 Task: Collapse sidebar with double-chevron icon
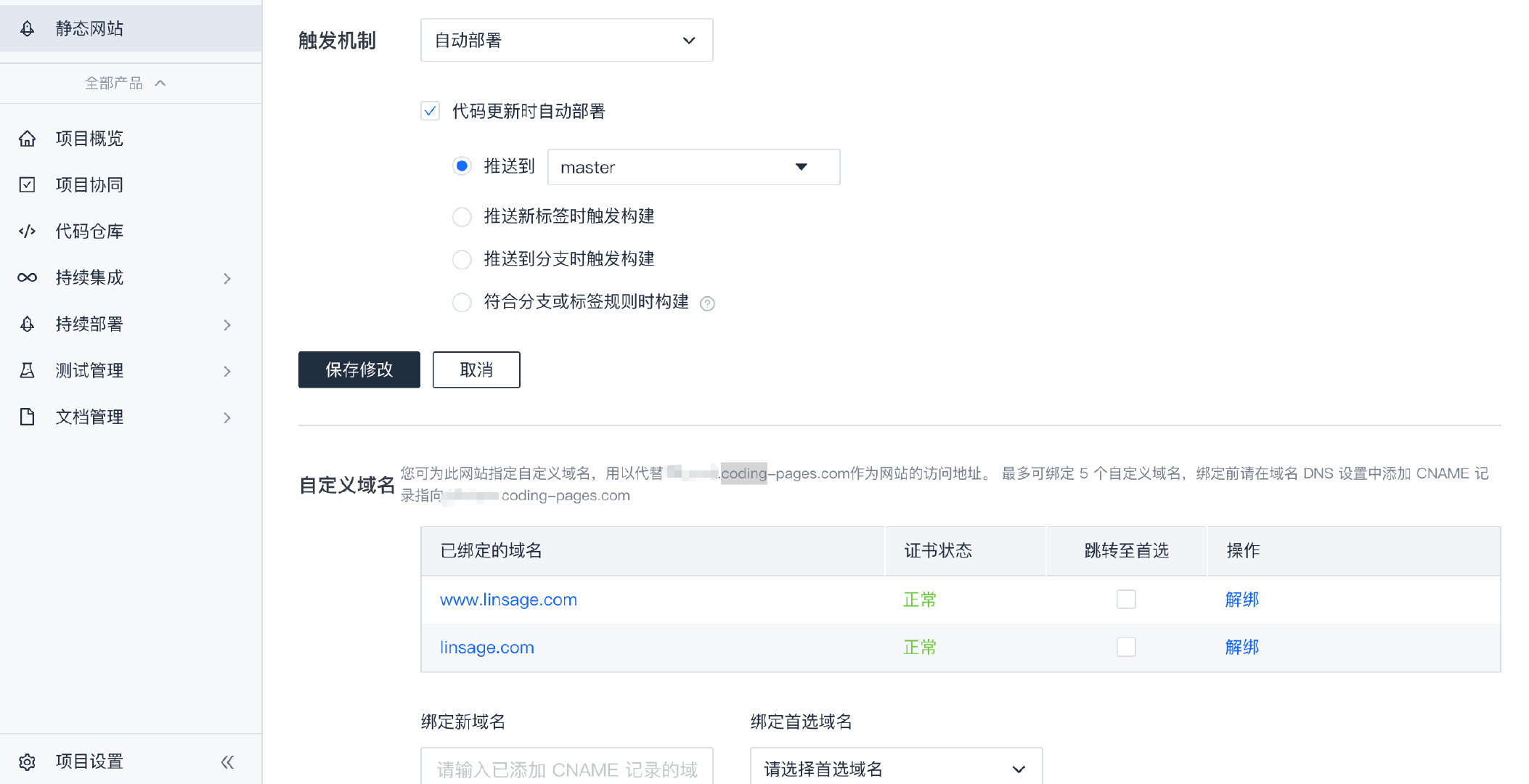click(x=227, y=761)
